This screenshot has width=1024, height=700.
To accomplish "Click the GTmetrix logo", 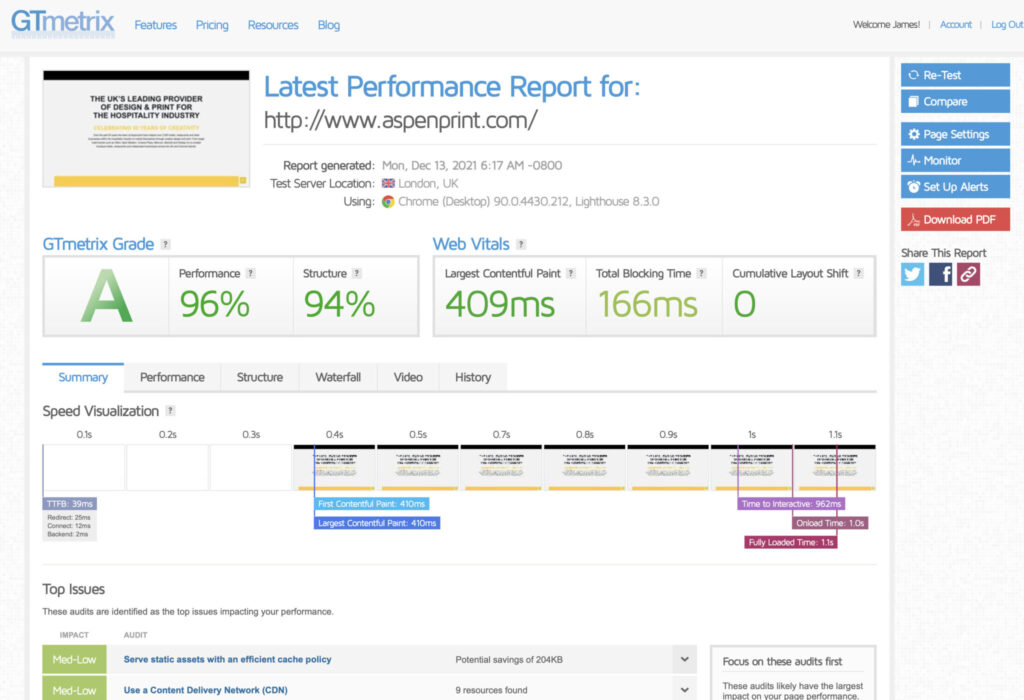I will [62, 24].
